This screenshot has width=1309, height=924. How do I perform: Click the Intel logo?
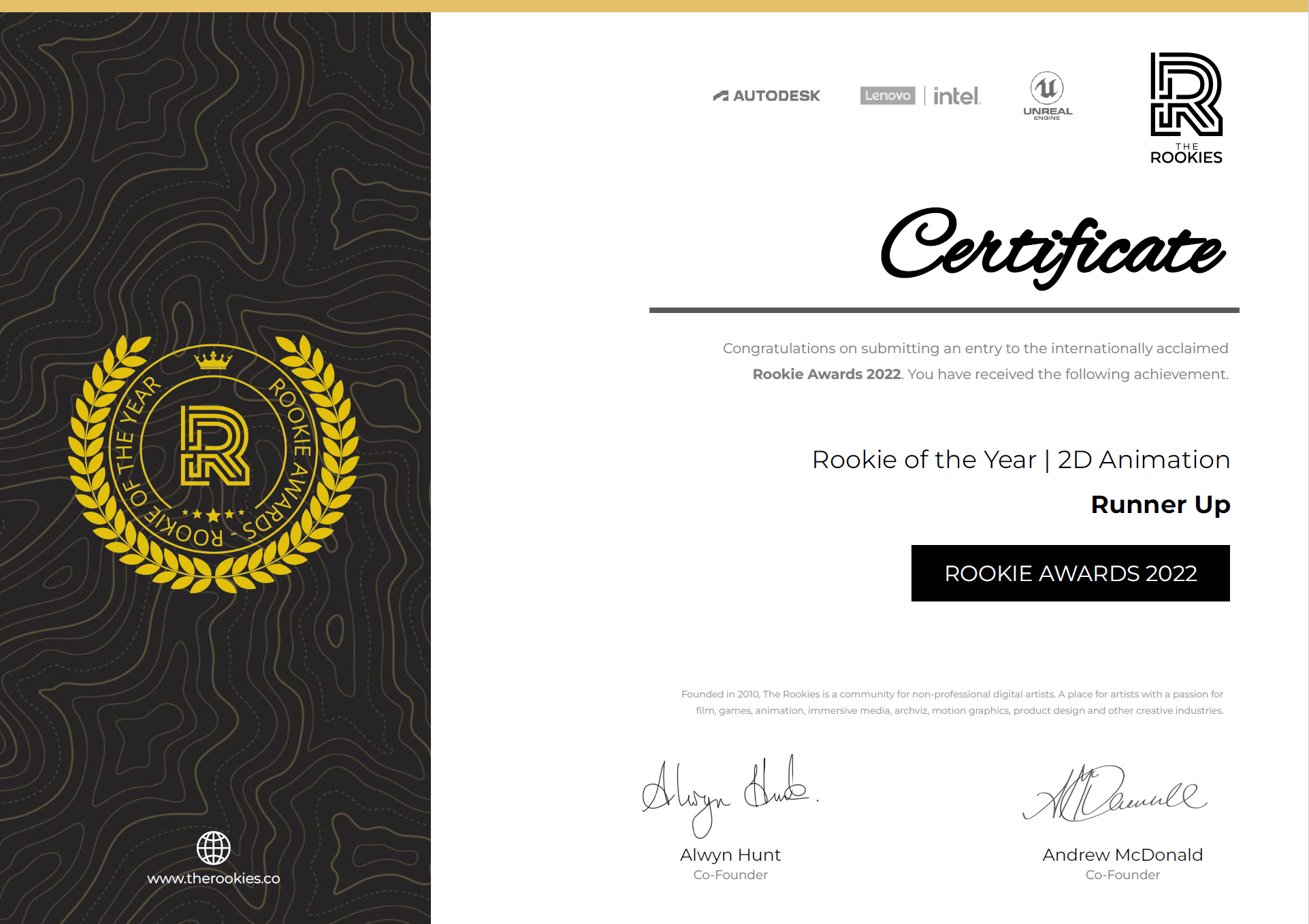click(957, 96)
